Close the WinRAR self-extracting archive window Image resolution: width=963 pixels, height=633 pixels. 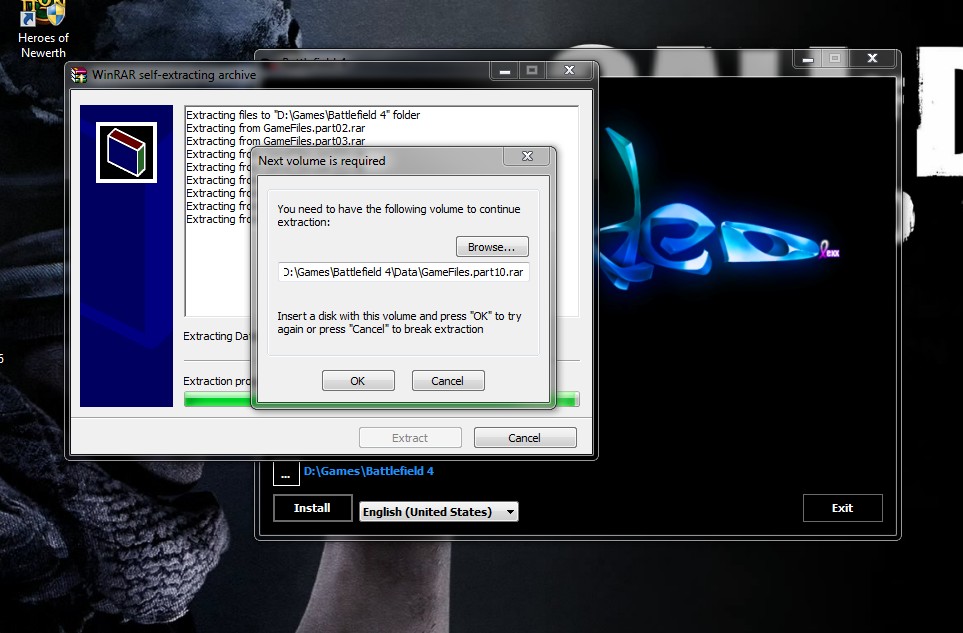pos(569,71)
